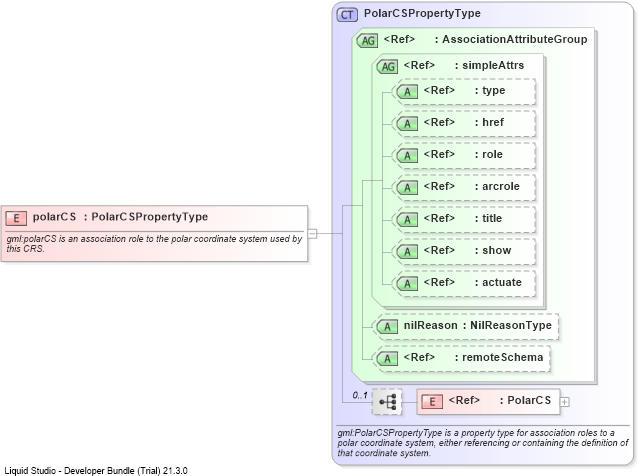Click the CT icon of PolarCSPropertyType
638x476 pixels.
pyautogui.click(x=347, y=15)
